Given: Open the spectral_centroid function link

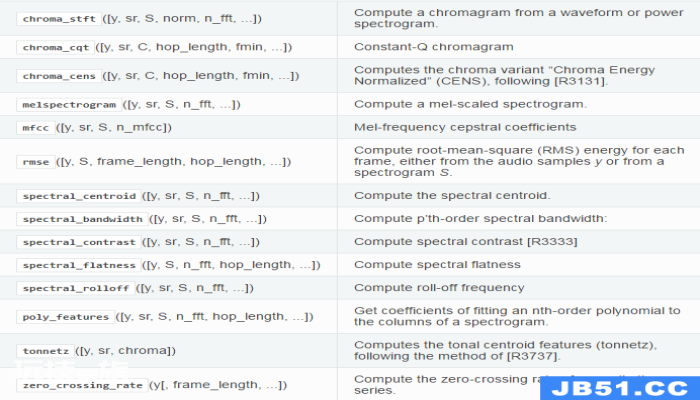Looking at the screenshot, I should [79, 196].
